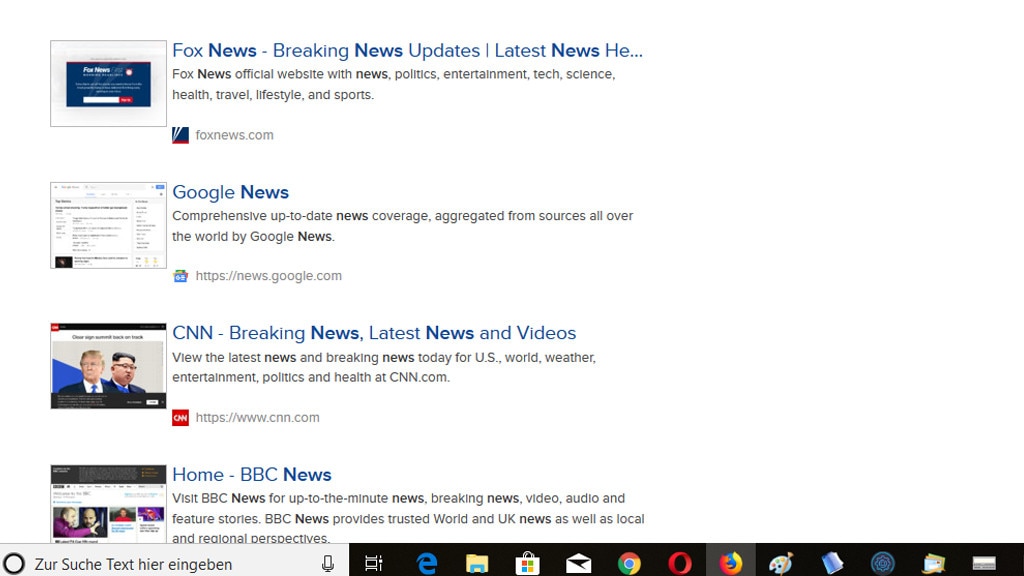Launch Microsoft Edge from the taskbar

click(427, 562)
